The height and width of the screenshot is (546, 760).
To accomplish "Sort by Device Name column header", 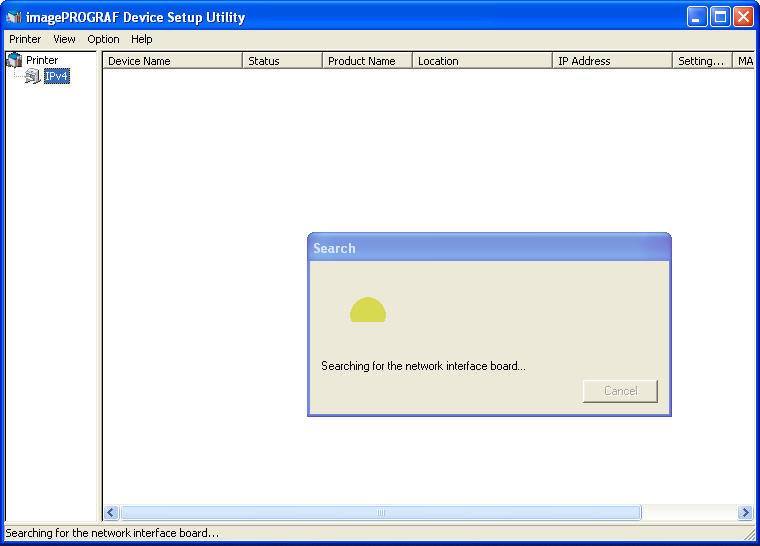I will pos(173,61).
